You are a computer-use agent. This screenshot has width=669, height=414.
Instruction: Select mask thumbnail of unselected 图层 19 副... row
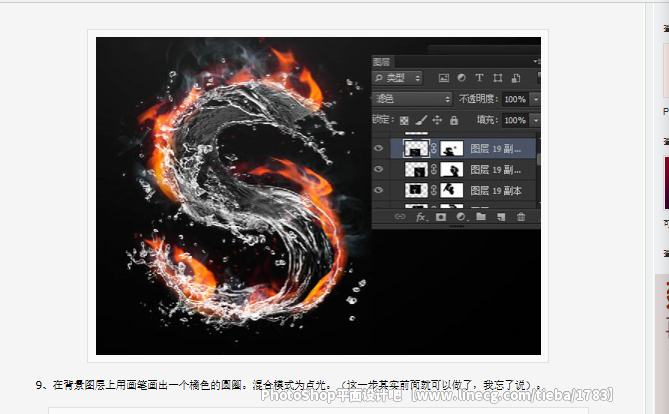pyautogui.click(x=451, y=169)
